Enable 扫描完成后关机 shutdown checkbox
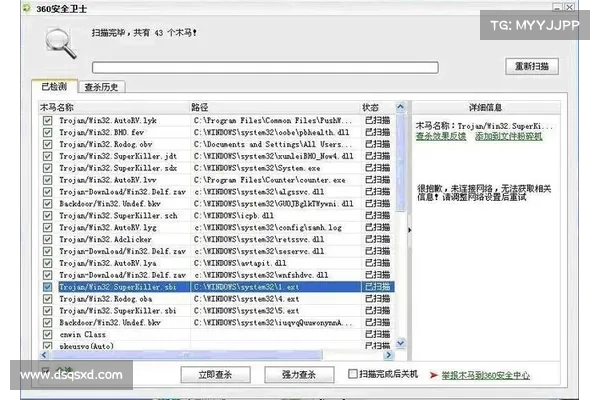 point(353,374)
